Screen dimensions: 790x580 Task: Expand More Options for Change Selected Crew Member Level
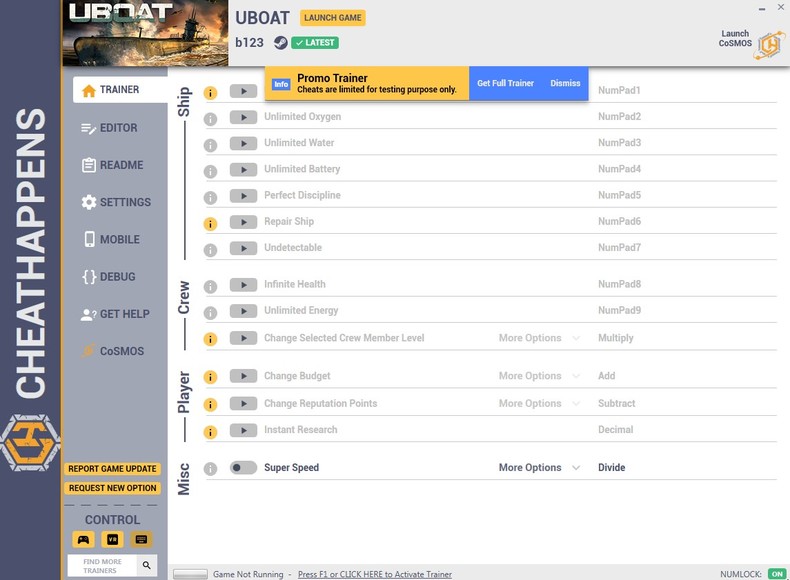click(x=539, y=338)
